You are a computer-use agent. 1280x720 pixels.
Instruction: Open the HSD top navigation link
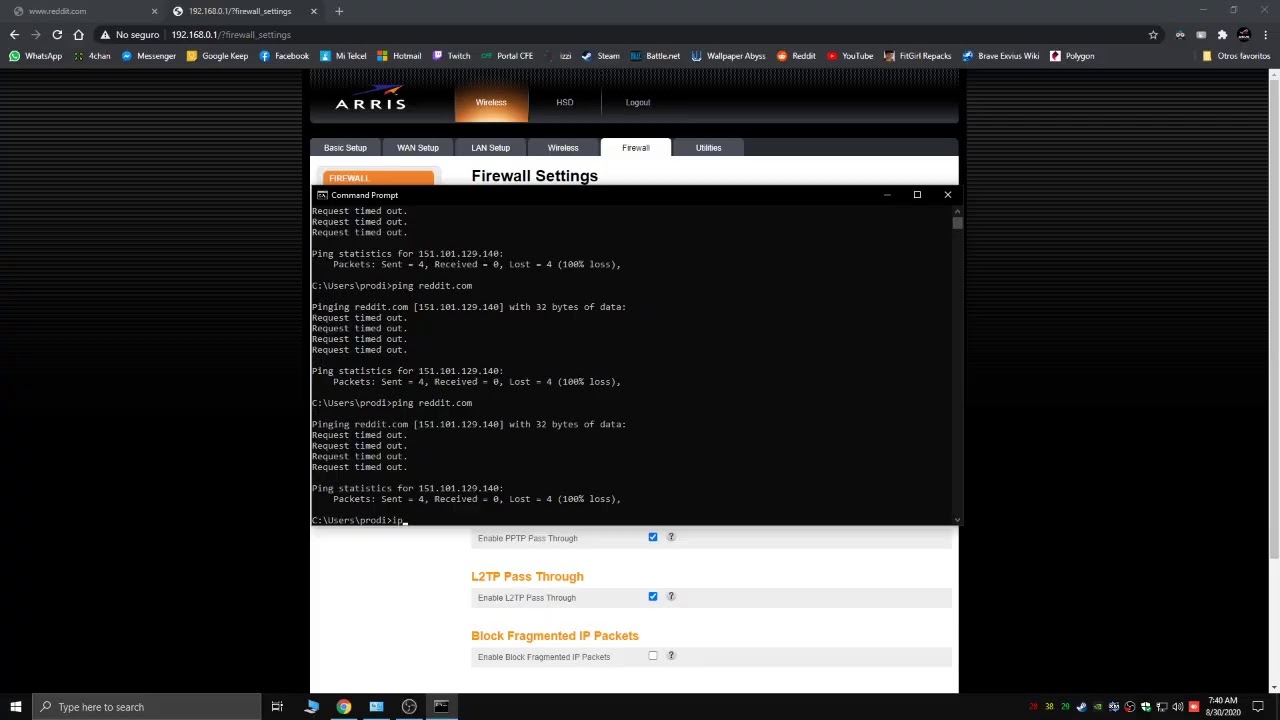click(x=565, y=102)
